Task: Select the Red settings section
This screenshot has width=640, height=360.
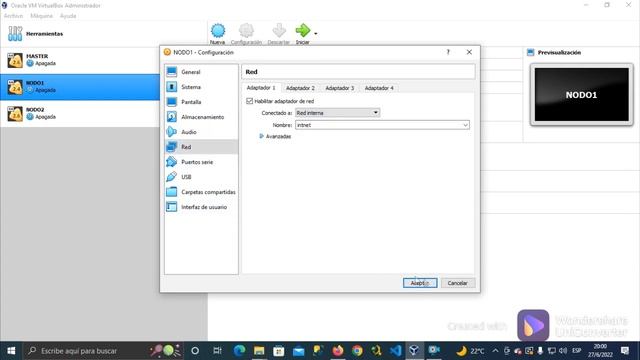Action: 201,147
